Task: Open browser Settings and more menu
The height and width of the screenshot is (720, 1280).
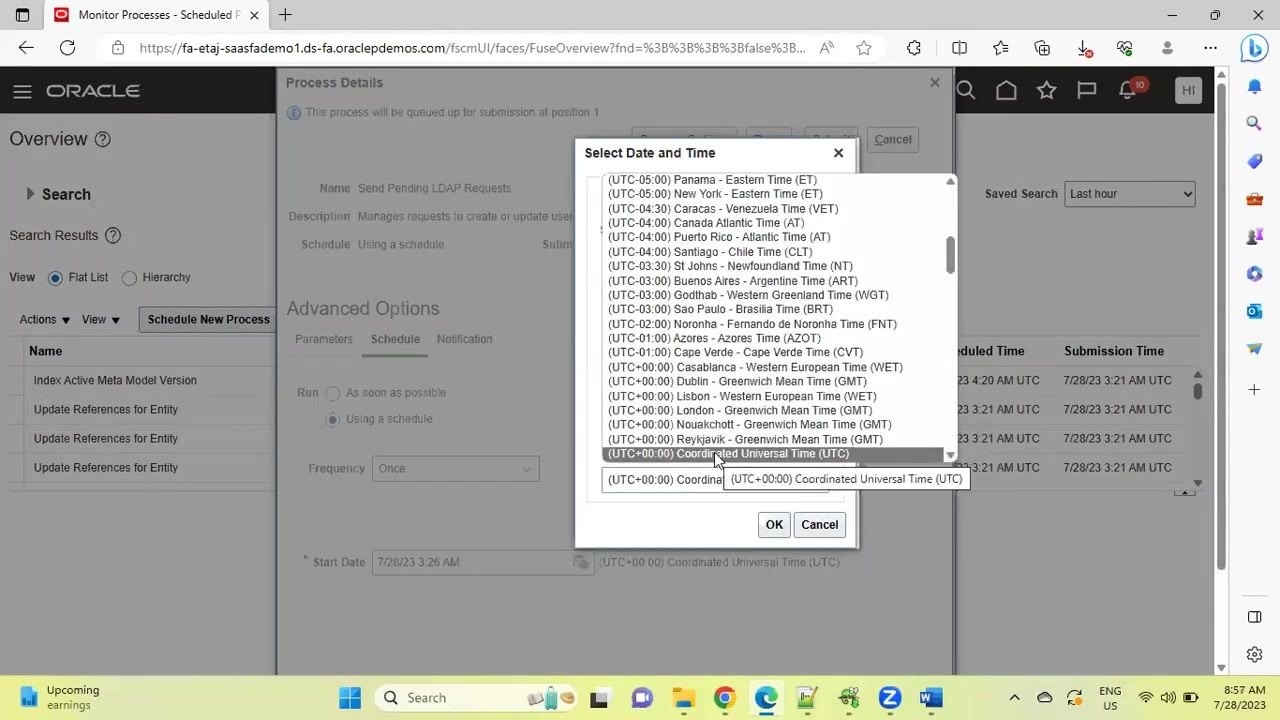Action: pos(1210,47)
